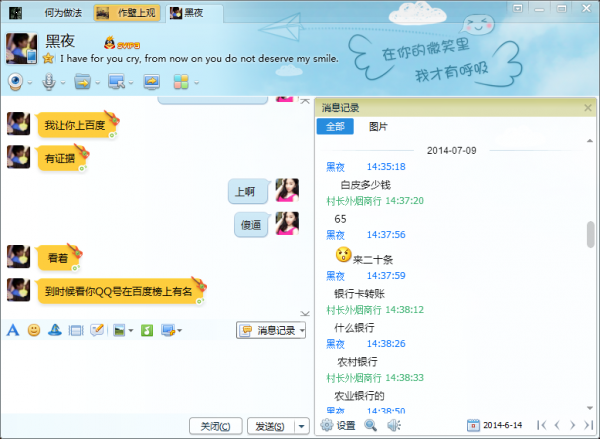Click the chat bubble 傻逼
The width and height of the screenshot is (600, 439).
click(x=251, y=225)
